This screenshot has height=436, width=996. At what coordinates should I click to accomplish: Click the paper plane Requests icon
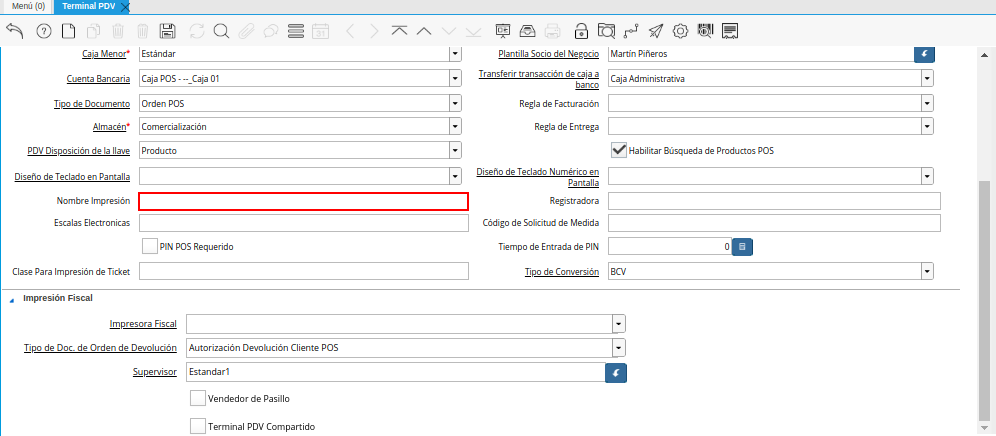pos(656,31)
